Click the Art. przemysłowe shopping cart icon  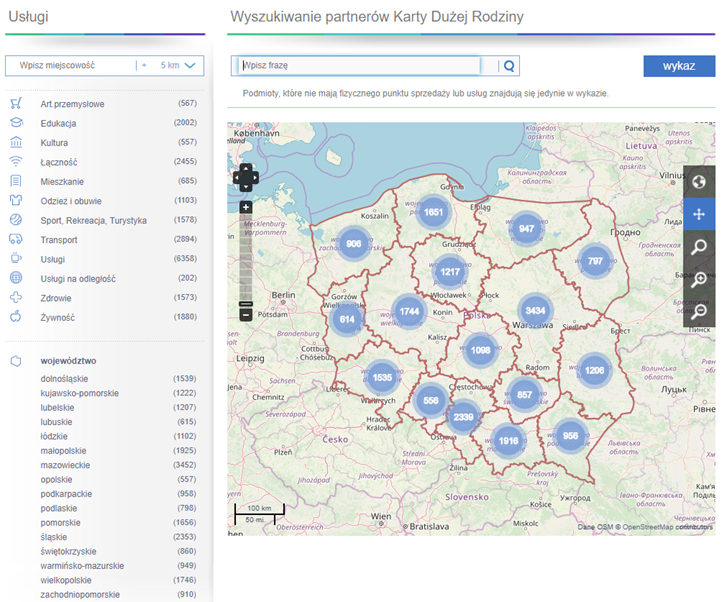tap(16, 103)
